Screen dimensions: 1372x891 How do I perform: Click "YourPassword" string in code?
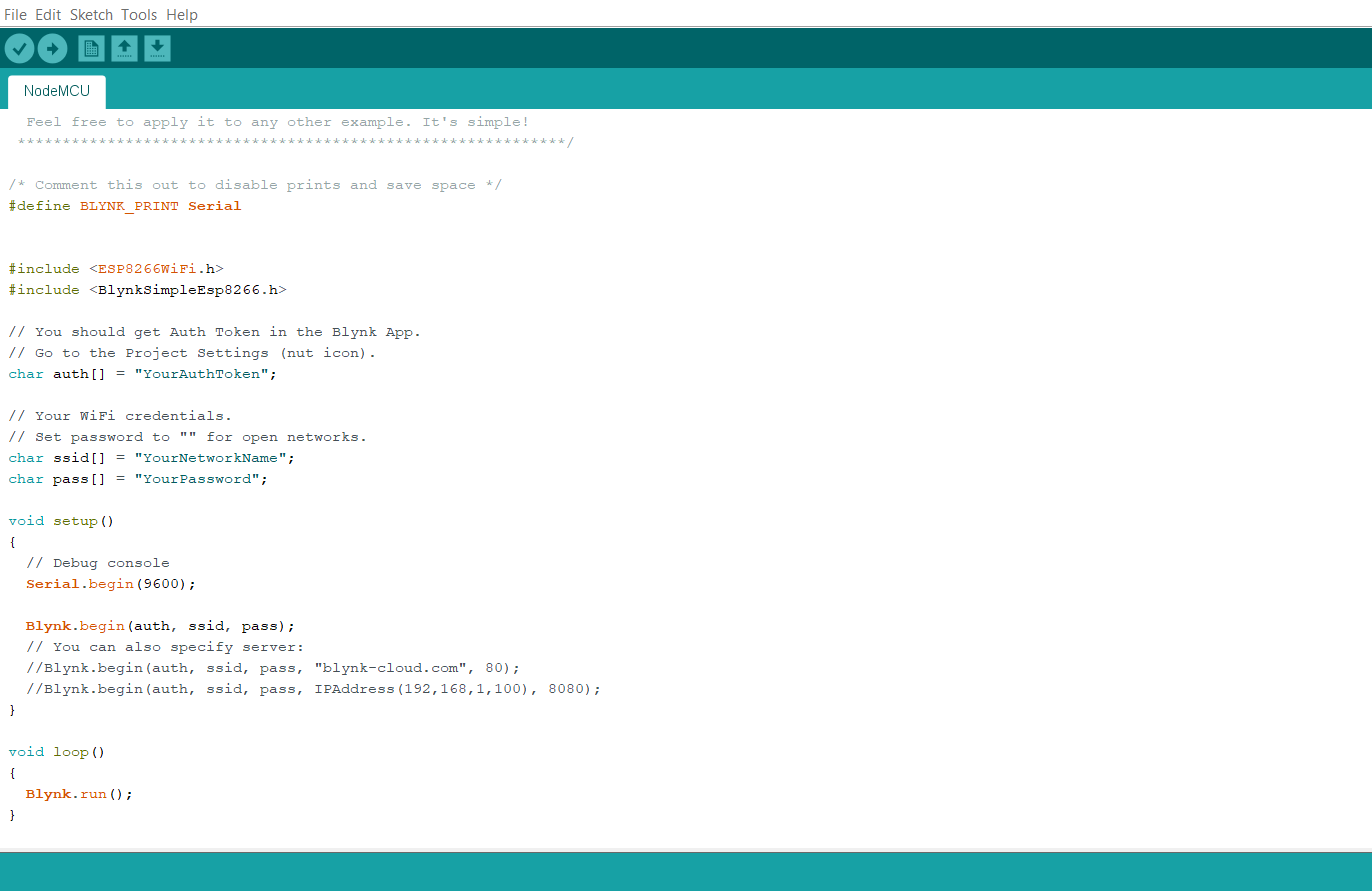[198, 479]
